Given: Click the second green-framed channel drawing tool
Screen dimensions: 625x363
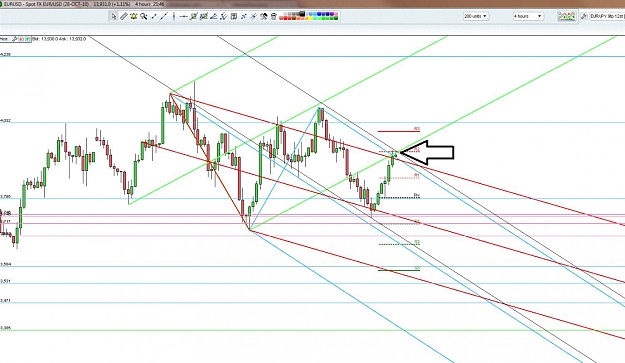Looking at the screenshot, I should (x=204, y=16).
